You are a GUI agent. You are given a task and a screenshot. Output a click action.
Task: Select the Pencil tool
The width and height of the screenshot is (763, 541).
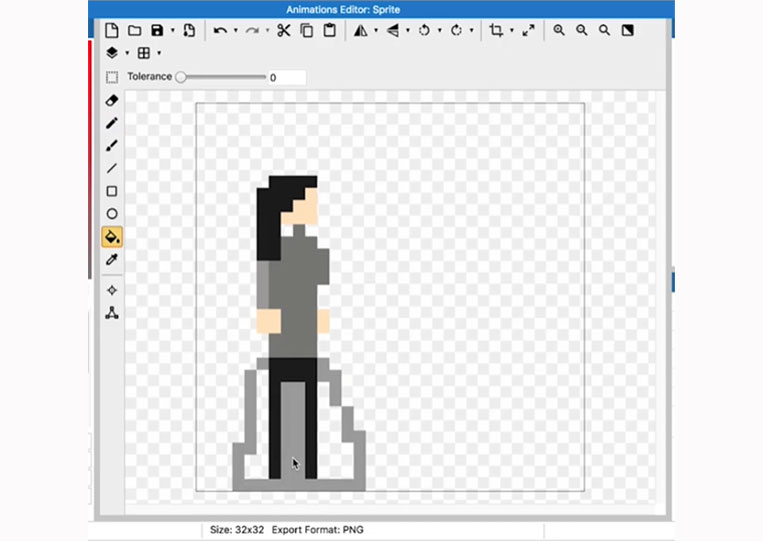click(112, 123)
